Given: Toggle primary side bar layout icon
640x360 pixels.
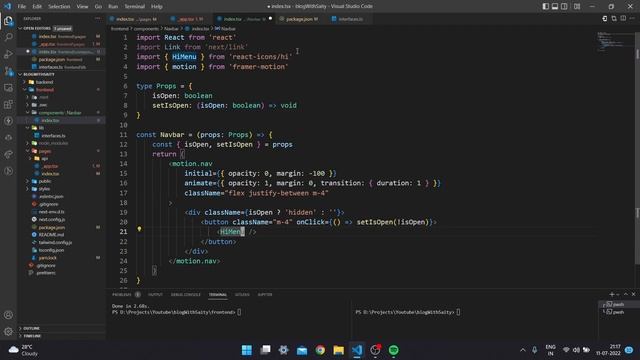Looking at the screenshot, I should 546,6.
